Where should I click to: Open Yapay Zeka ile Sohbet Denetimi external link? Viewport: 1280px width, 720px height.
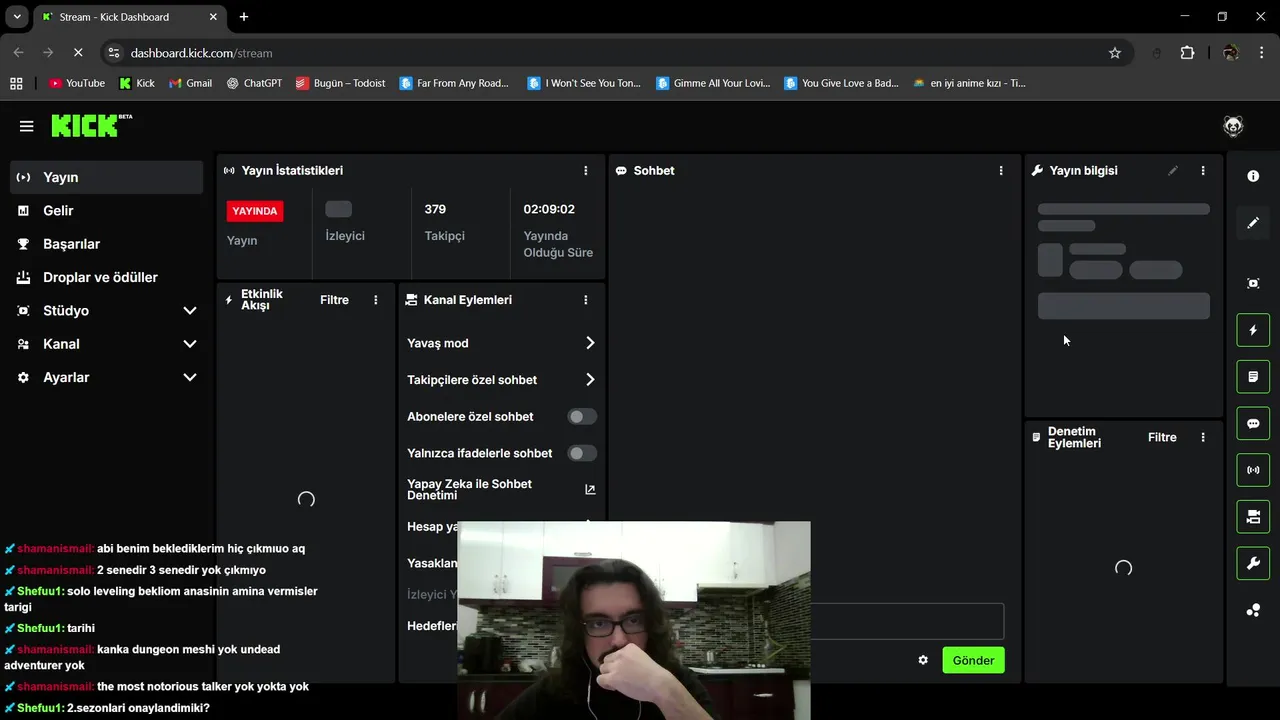pos(590,490)
